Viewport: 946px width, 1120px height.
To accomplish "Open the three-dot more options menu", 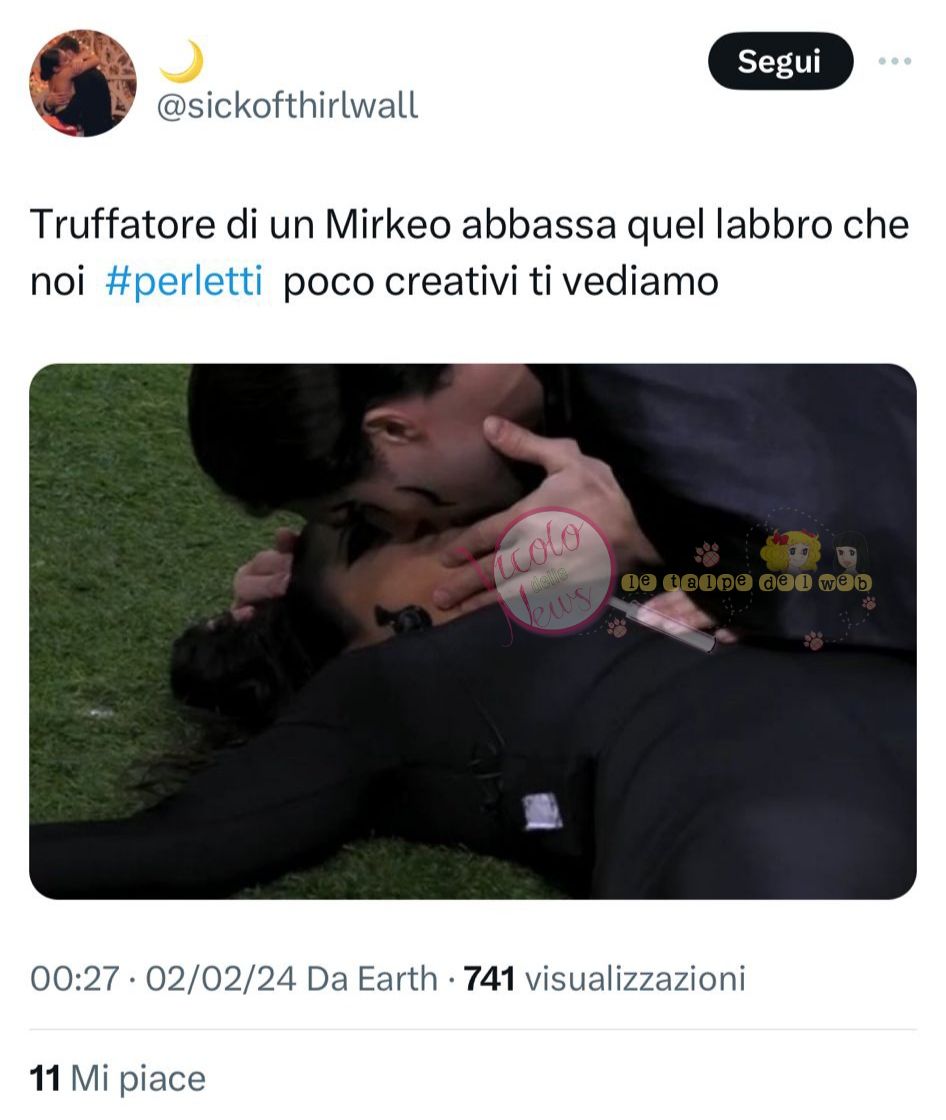I will pos(895,61).
